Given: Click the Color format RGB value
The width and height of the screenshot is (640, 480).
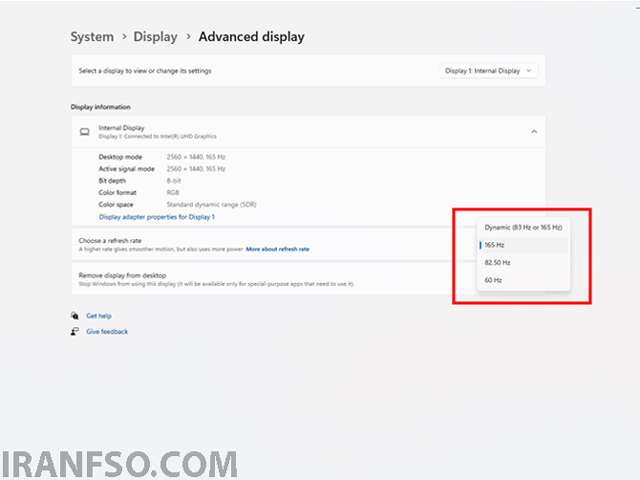Looking at the screenshot, I should [x=173, y=192].
